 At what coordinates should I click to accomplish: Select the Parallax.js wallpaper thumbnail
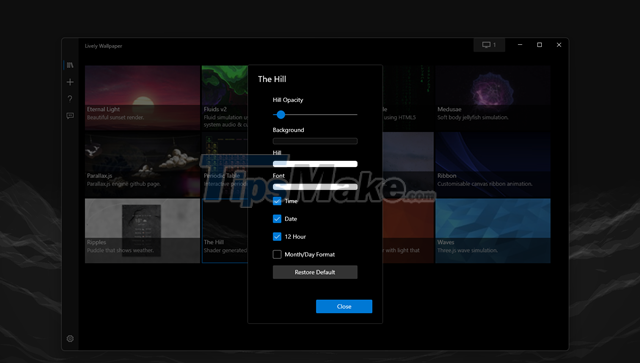[x=142, y=164]
